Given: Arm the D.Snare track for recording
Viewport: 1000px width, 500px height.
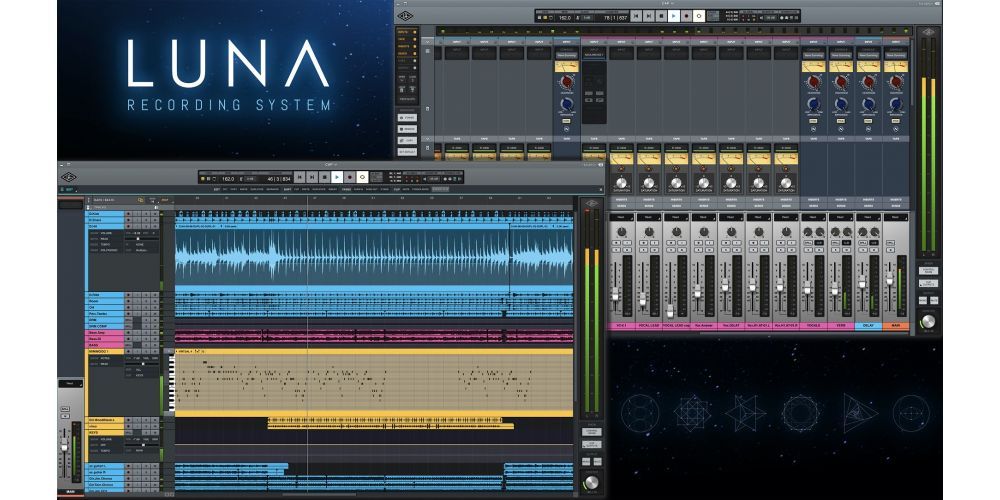Looking at the screenshot, I should pyautogui.click(x=128, y=220).
